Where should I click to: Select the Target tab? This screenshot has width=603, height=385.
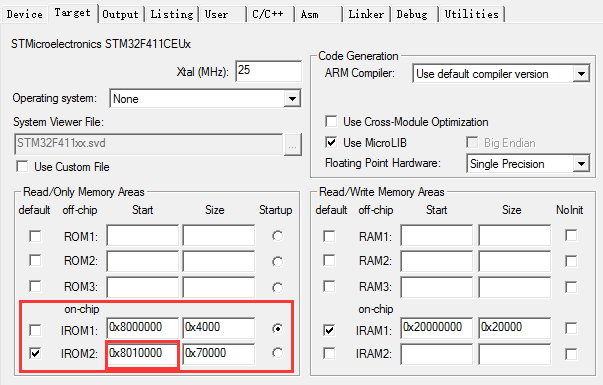click(x=72, y=13)
